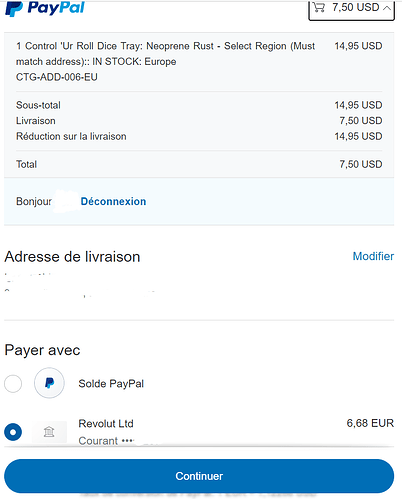
Task: Open the 7,50 USD cart total dropdown
Action: tap(352, 9)
